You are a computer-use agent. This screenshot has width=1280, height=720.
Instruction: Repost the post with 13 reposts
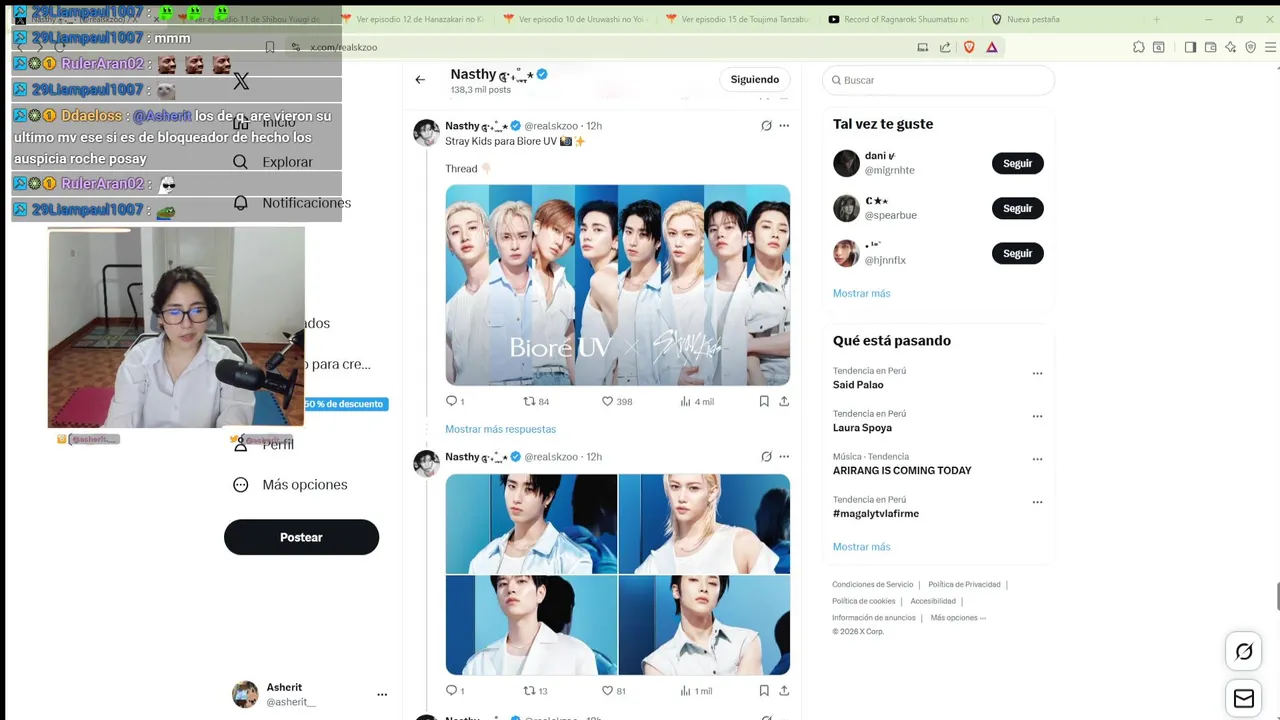(536, 691)
